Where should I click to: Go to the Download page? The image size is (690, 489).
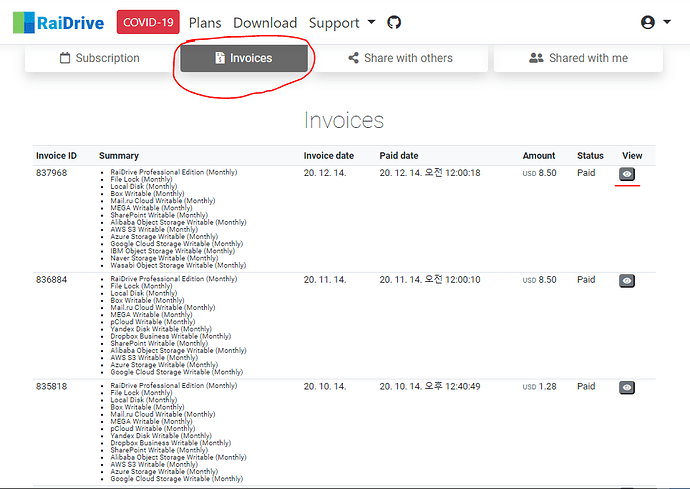pos(265,22)
